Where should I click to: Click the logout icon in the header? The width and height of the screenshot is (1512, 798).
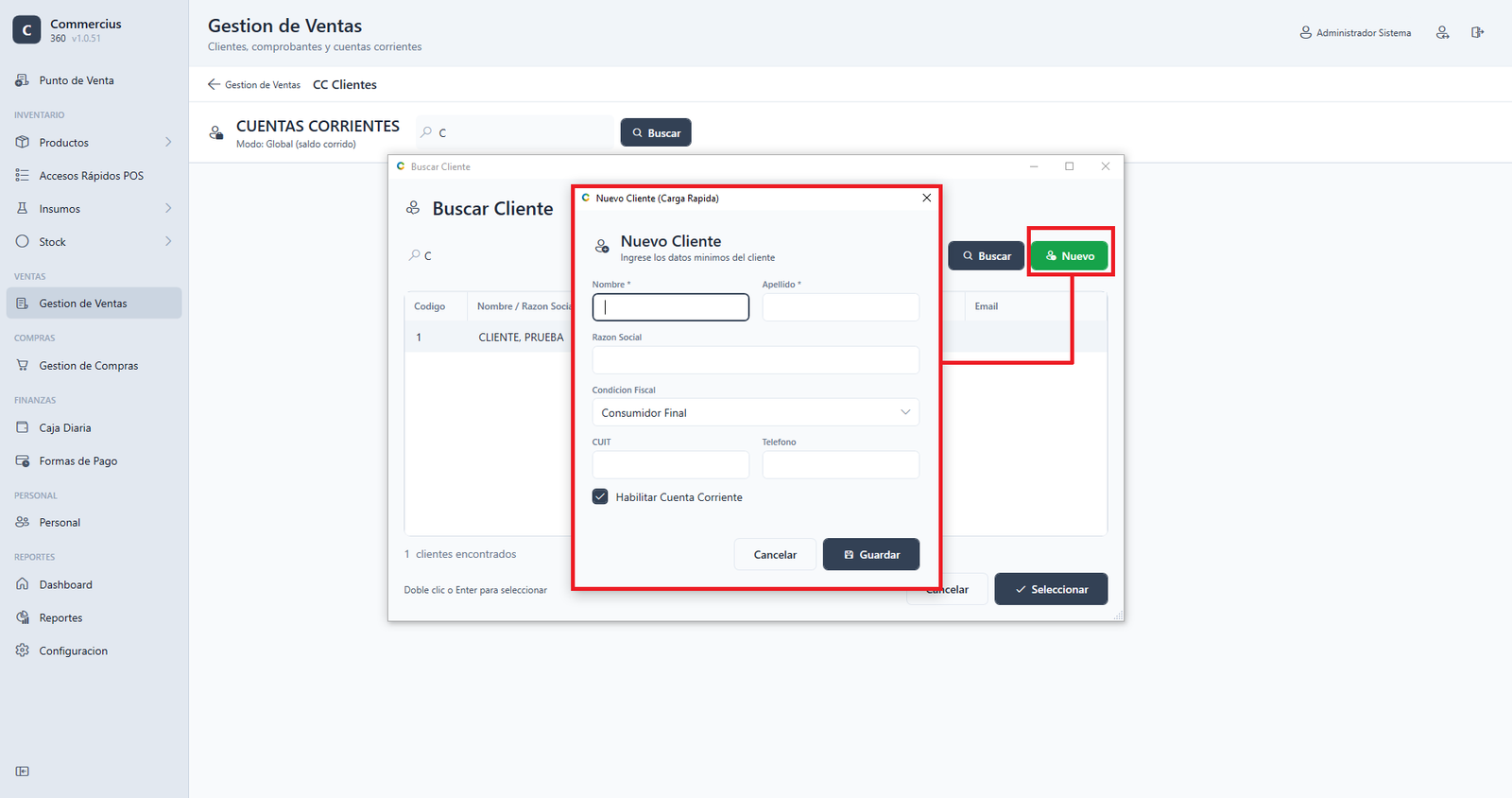tap(1477, 32)
